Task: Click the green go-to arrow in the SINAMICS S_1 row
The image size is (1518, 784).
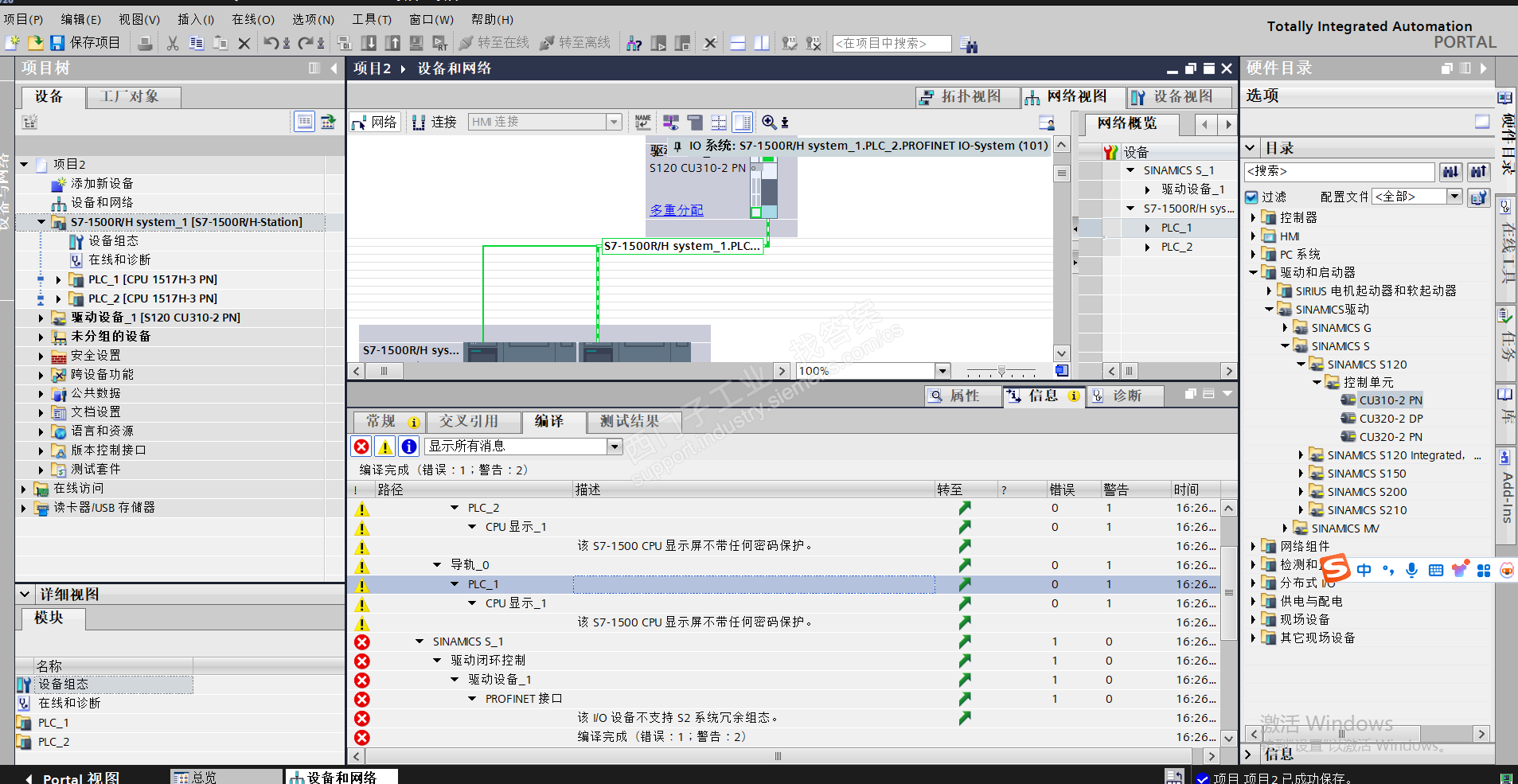Action: point(965,642)
